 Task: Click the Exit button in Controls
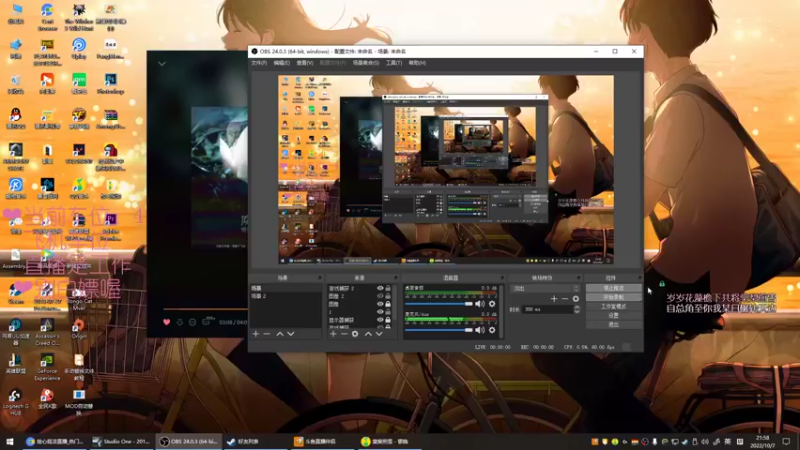pyautogui.click(x=613, y=324)
